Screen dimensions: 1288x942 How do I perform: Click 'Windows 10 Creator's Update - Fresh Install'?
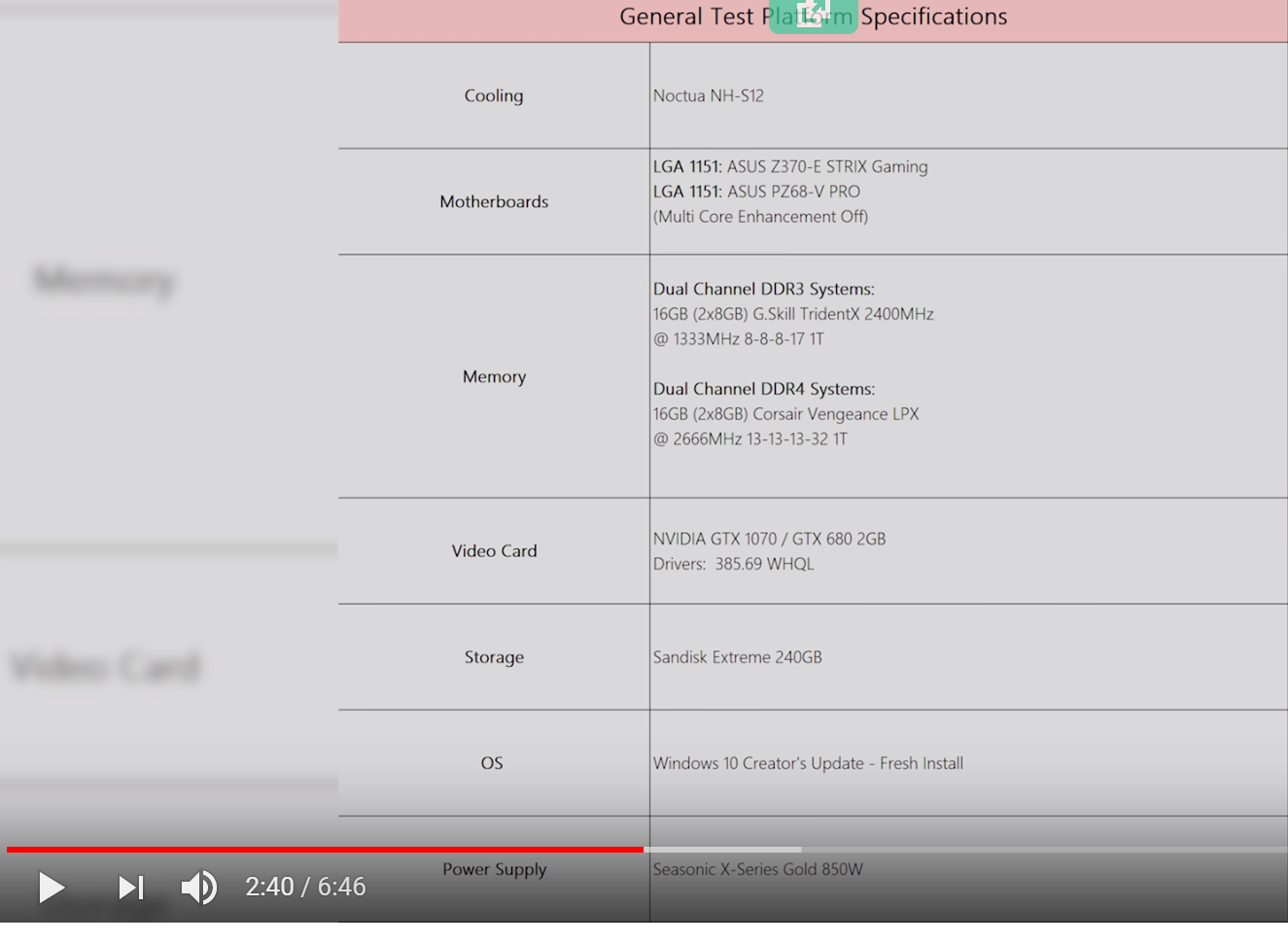[808, 763]
